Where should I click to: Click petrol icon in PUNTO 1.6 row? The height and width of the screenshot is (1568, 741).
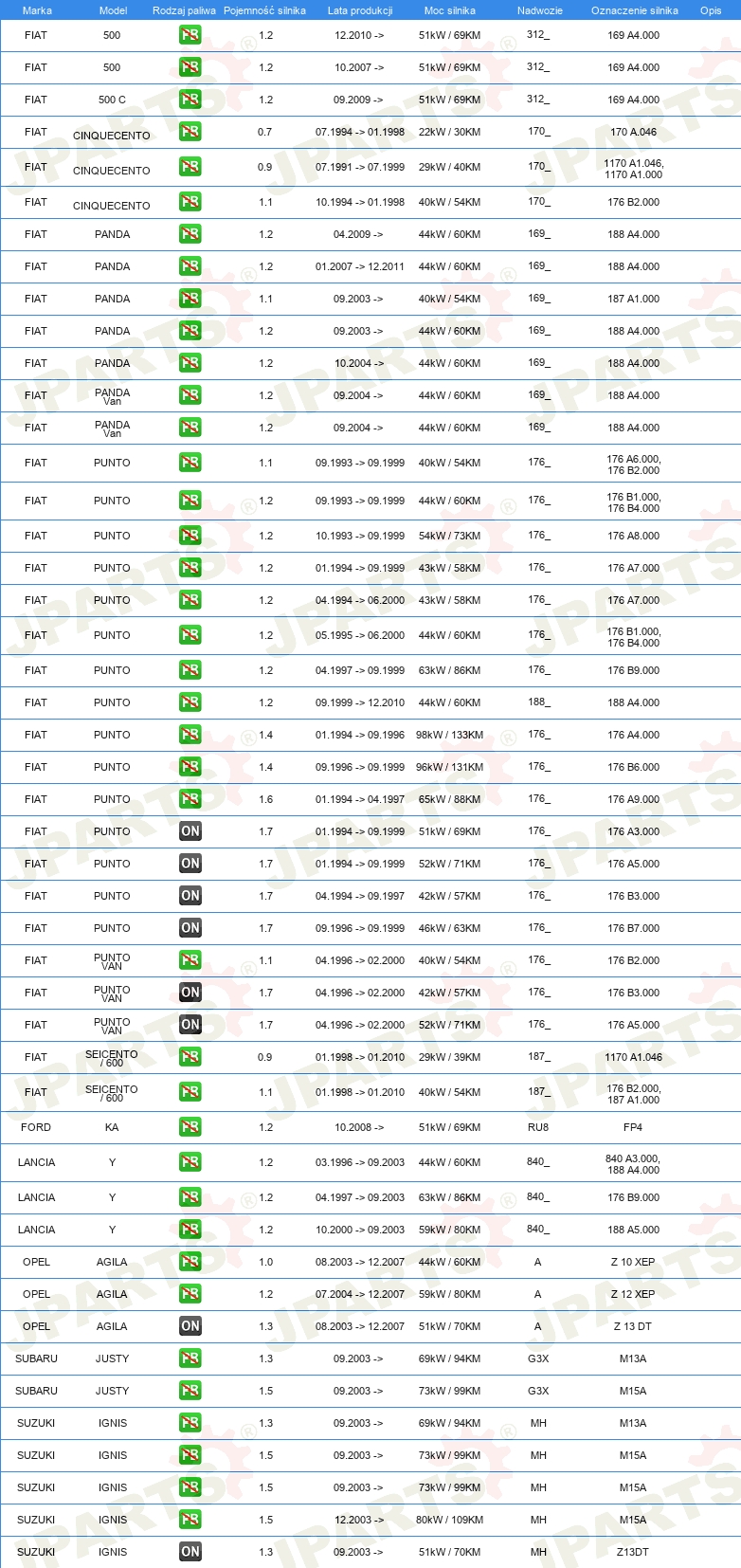coord(190,799)
